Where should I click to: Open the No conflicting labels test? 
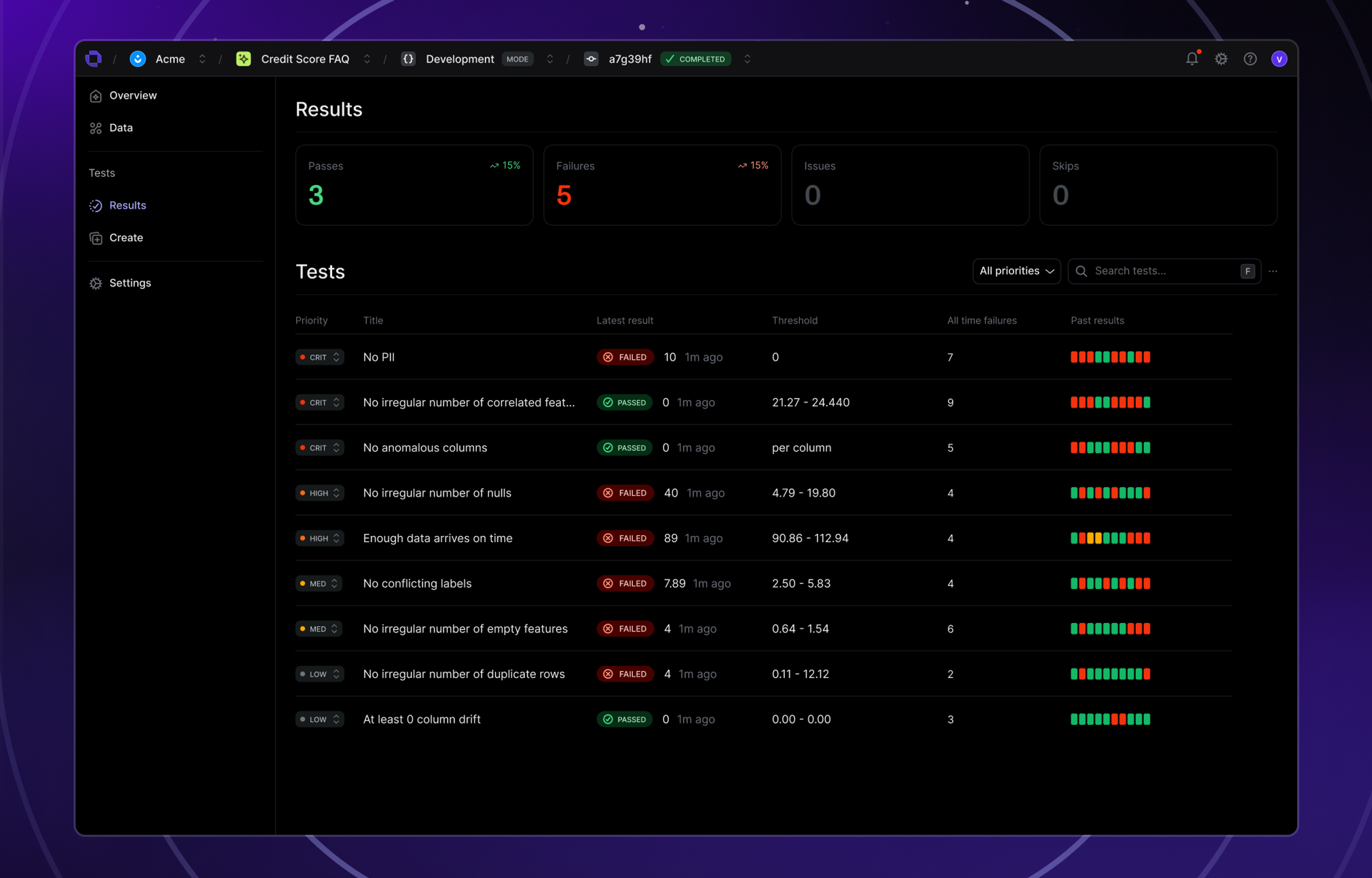[417, 583]
